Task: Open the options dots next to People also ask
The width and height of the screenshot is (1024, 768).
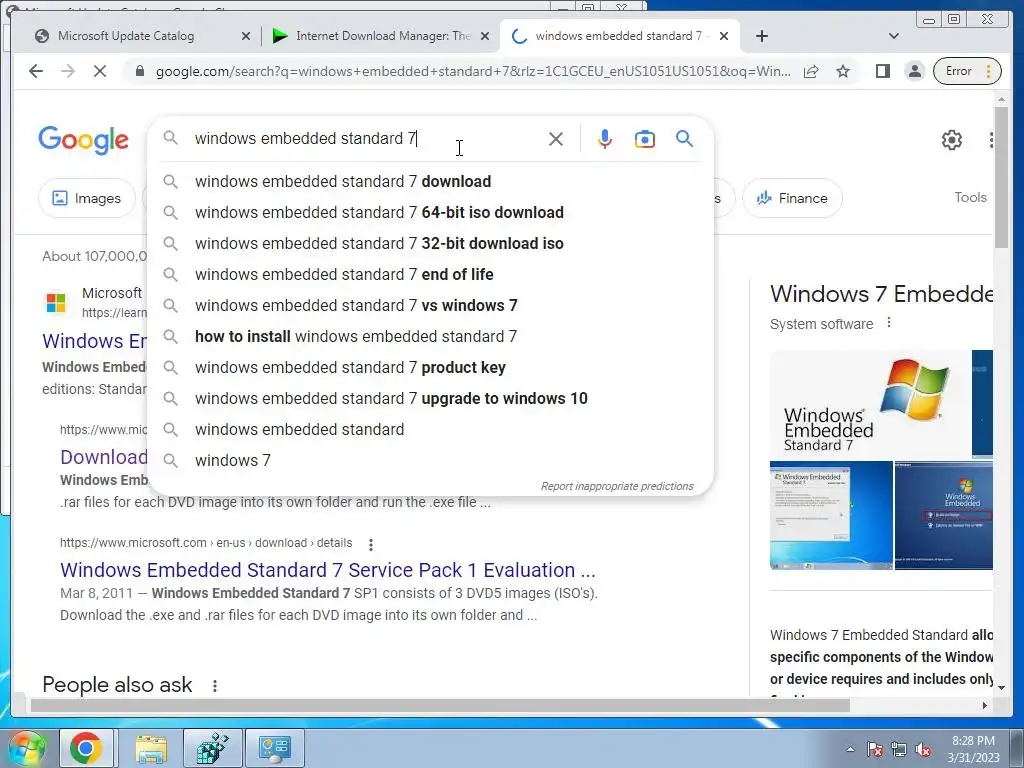Action: (215, 685)
